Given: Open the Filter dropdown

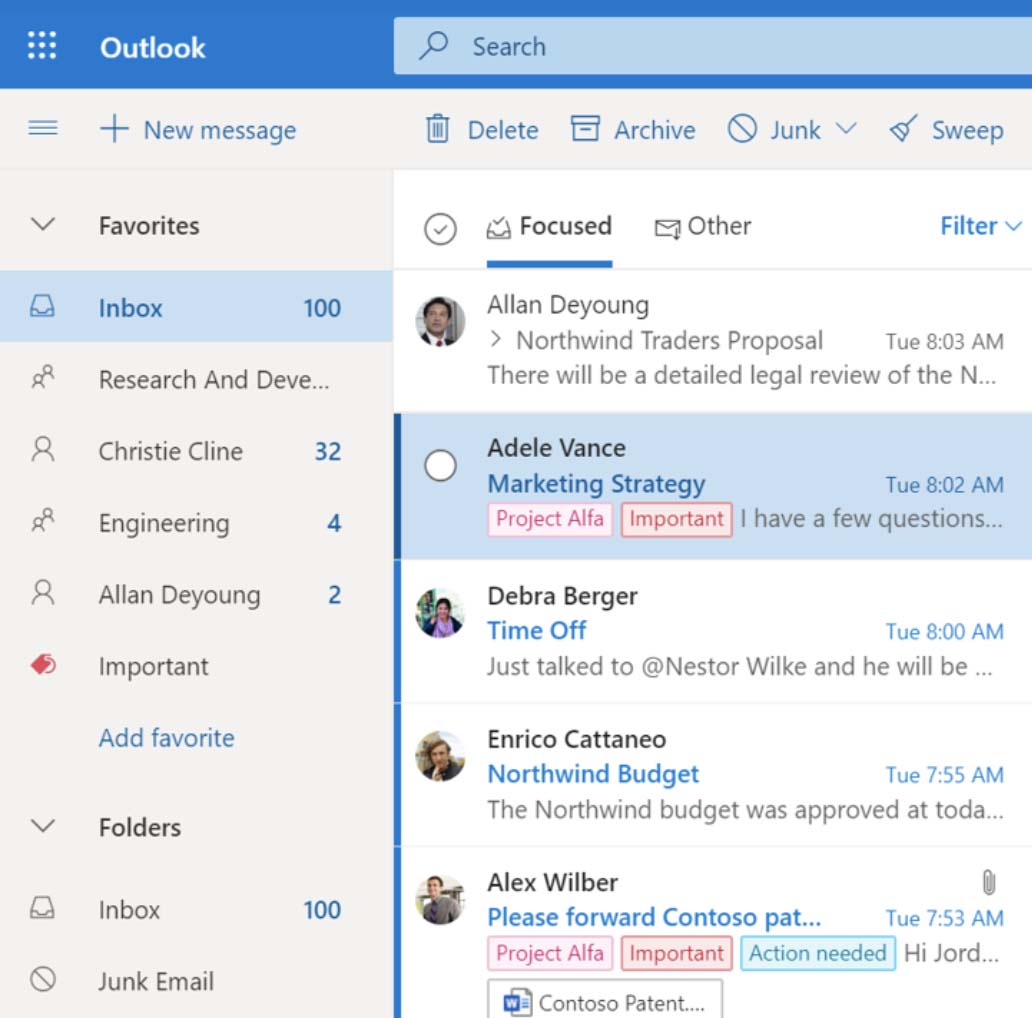Looking at the screenshot, I should (x=981, y=226).
